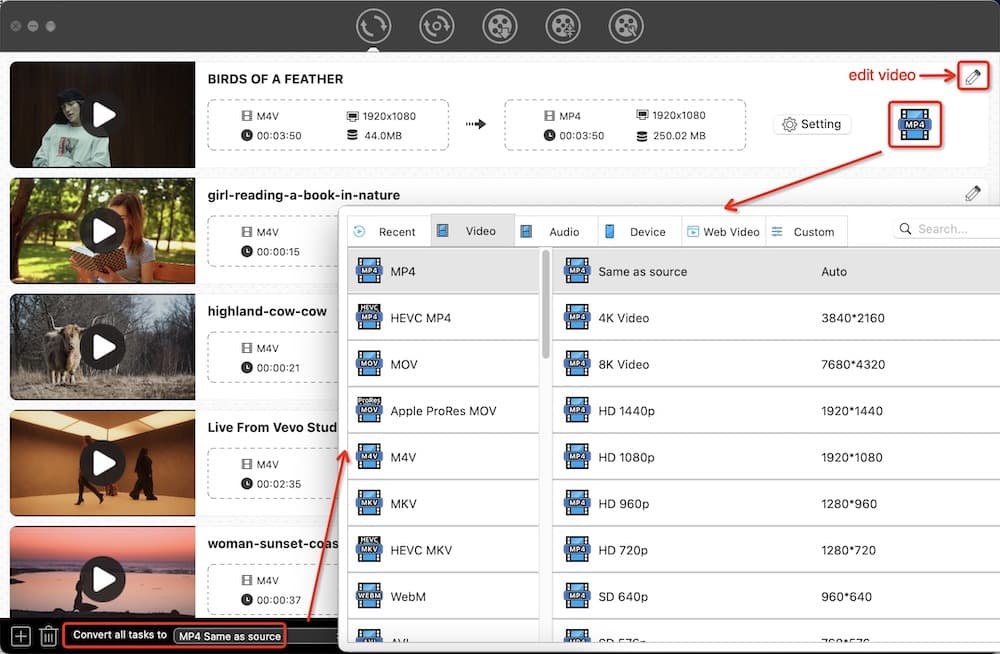1000x654 pixels.
Task: Select the Downloader icon in the toolbar
Action: click(500, 26)
